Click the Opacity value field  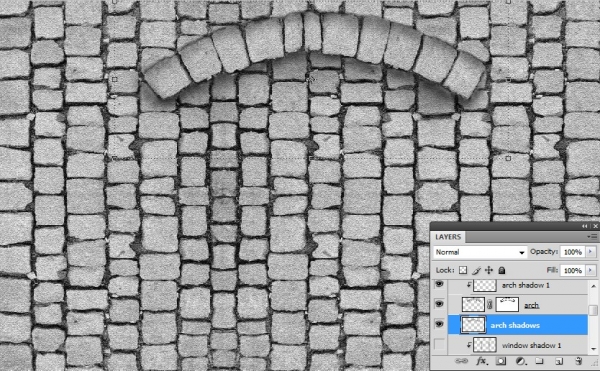point(572,252)
